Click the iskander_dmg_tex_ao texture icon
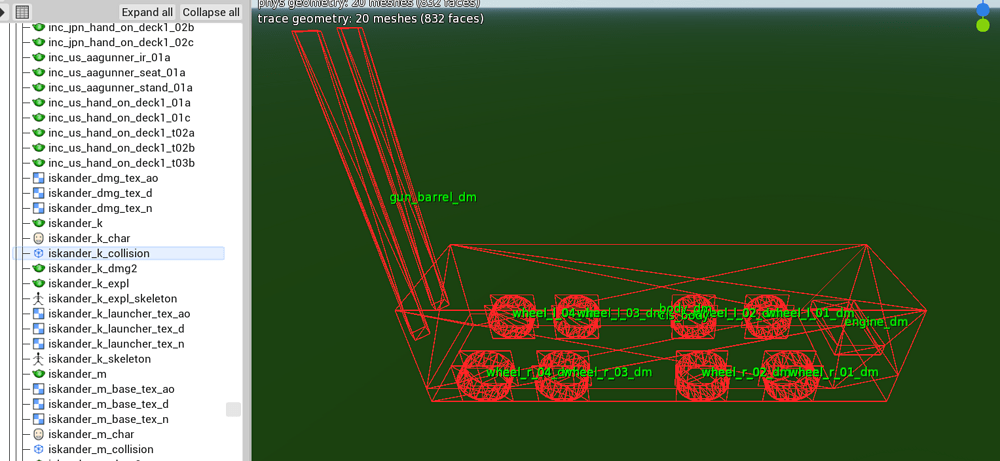The width and height of the screenshot is (1000, 461). [x=38, y=178]
